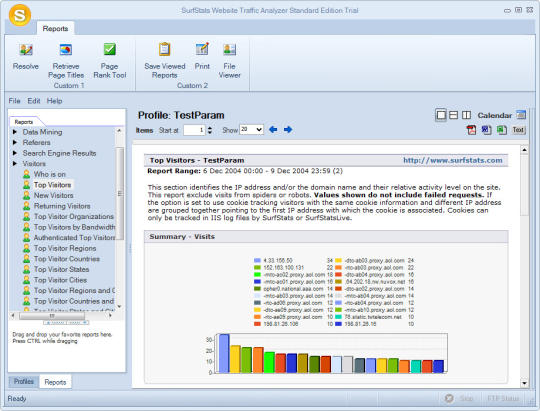Viewport: 540px width, 411px height.
Task: Expand the Data Mining tree node
Action: tap(15, 132)
